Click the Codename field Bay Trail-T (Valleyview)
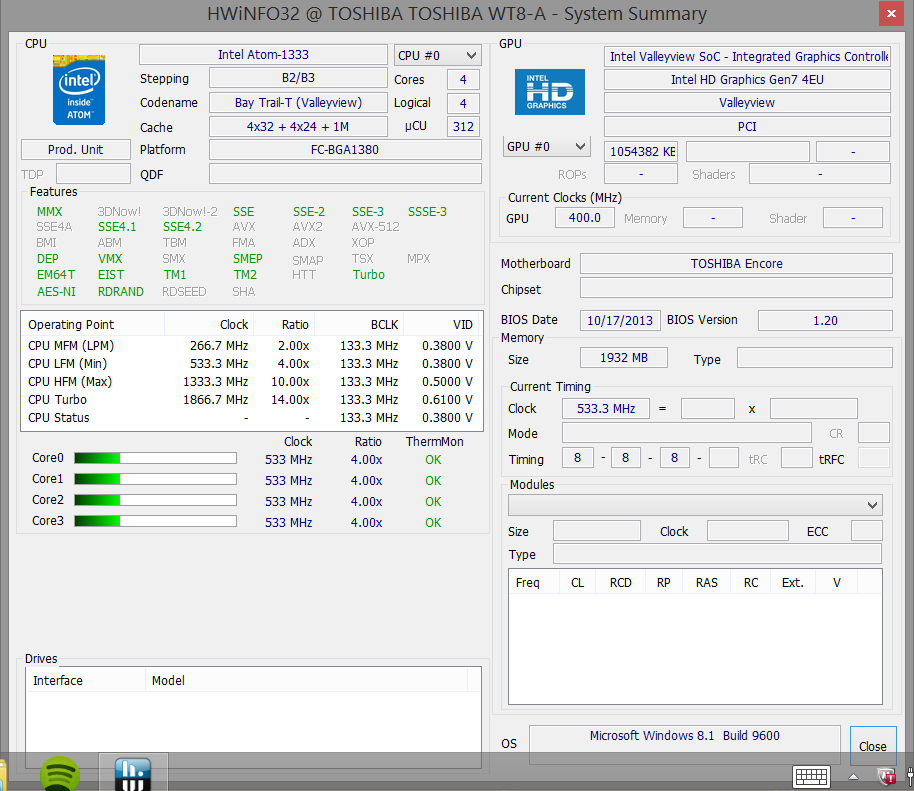The width and height of the screenshot is (914, 791). (298, 103)
